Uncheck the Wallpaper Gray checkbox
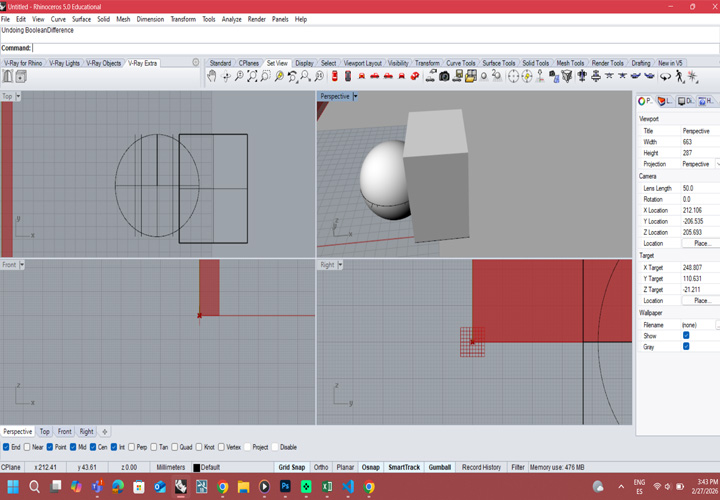The width and height of the screenshot is (720, 500). (x=686, y=347)
